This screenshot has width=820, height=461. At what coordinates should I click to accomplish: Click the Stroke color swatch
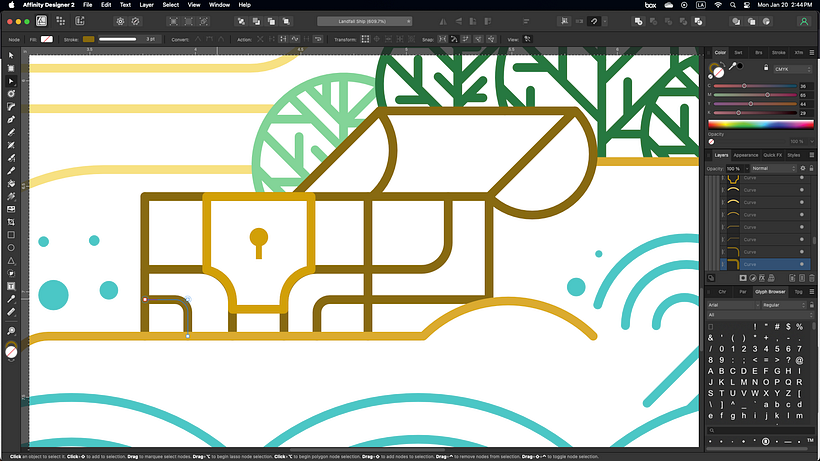coord(88,39)
